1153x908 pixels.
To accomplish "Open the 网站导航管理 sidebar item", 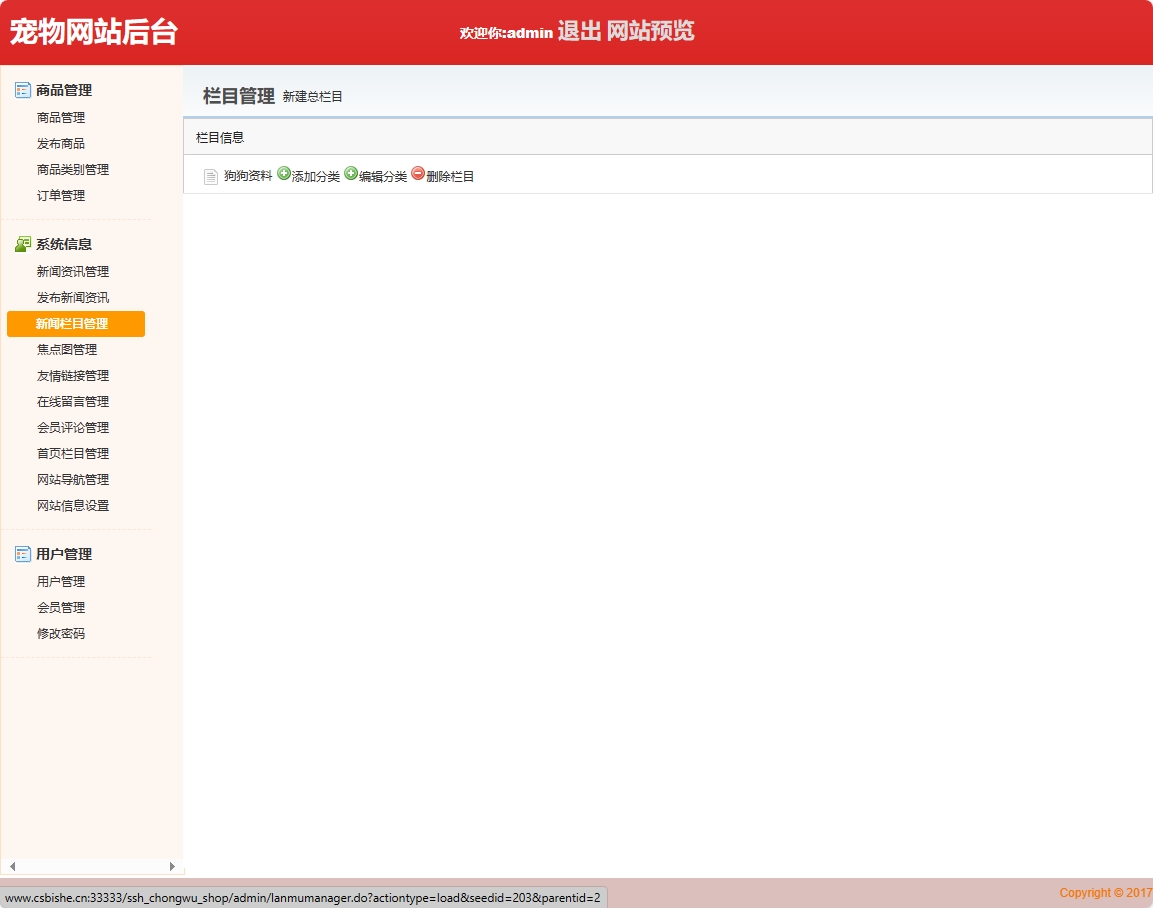I will coord(73,479).
